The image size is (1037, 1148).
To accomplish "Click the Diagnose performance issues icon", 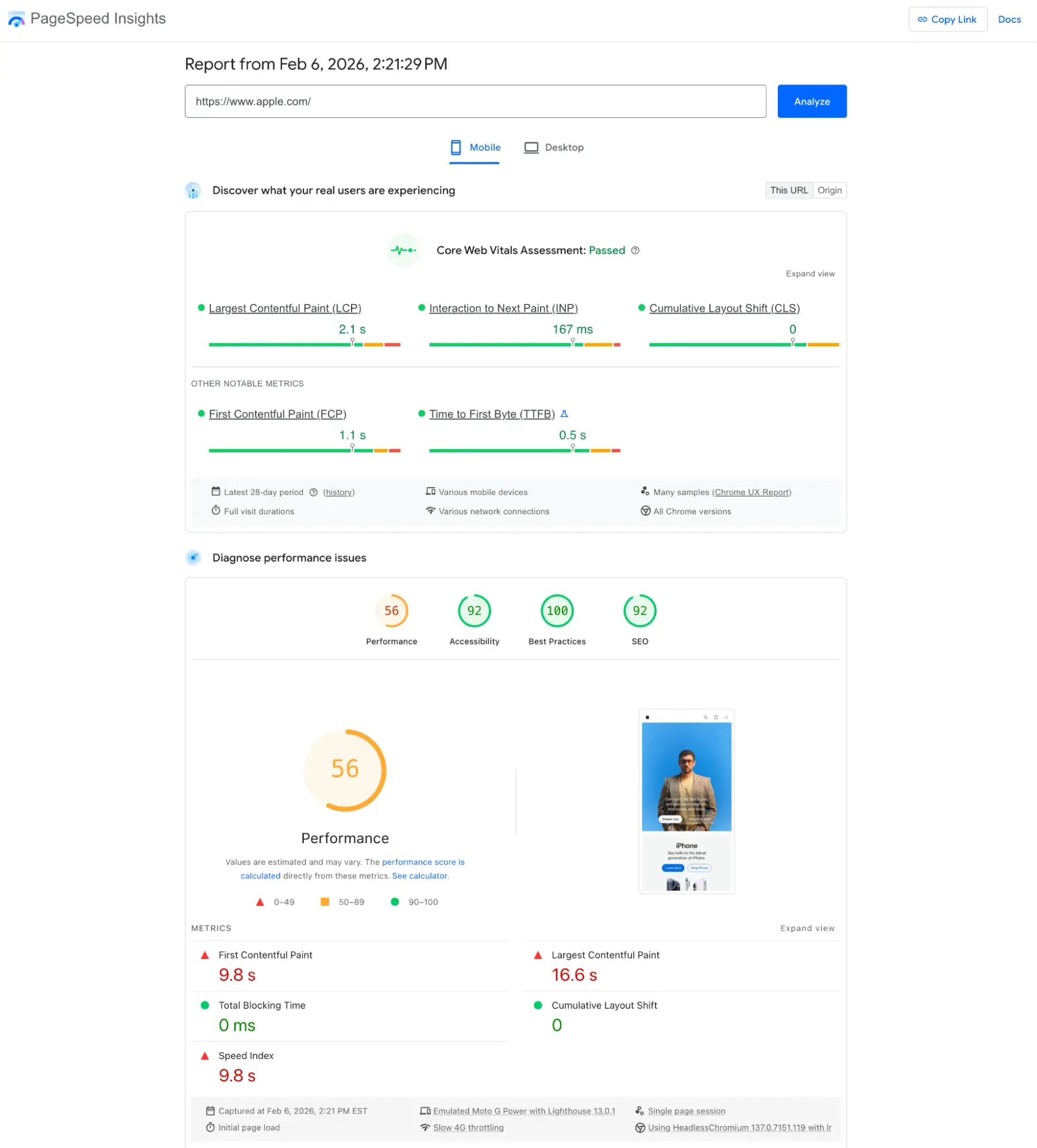I will click(194, 557).
